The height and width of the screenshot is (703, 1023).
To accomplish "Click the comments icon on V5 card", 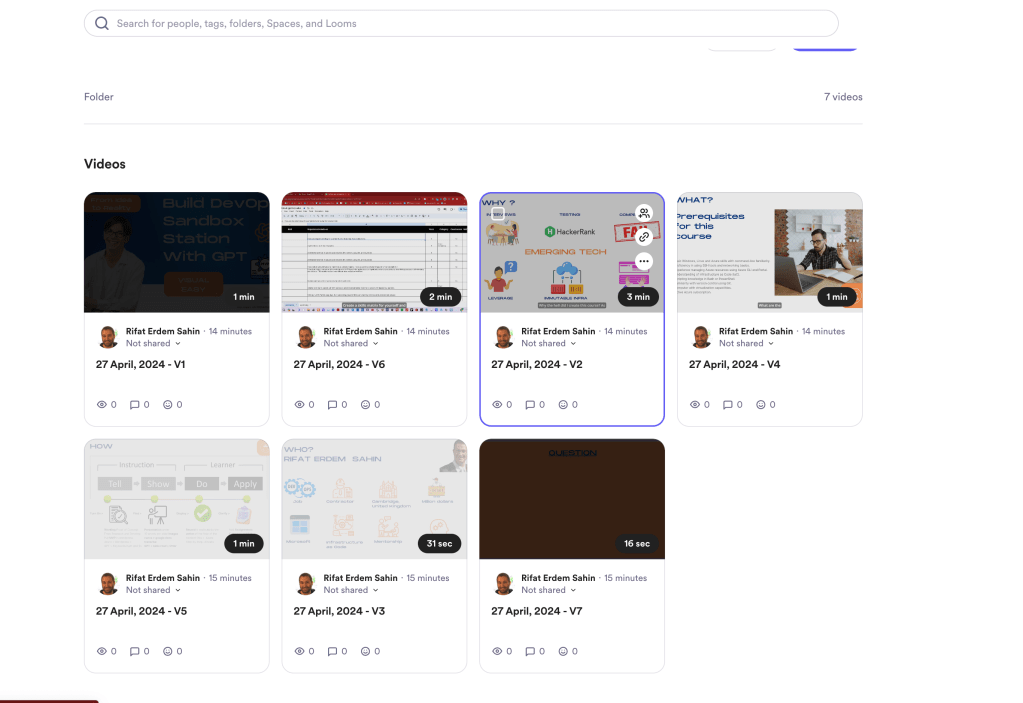I will (134, 651).
